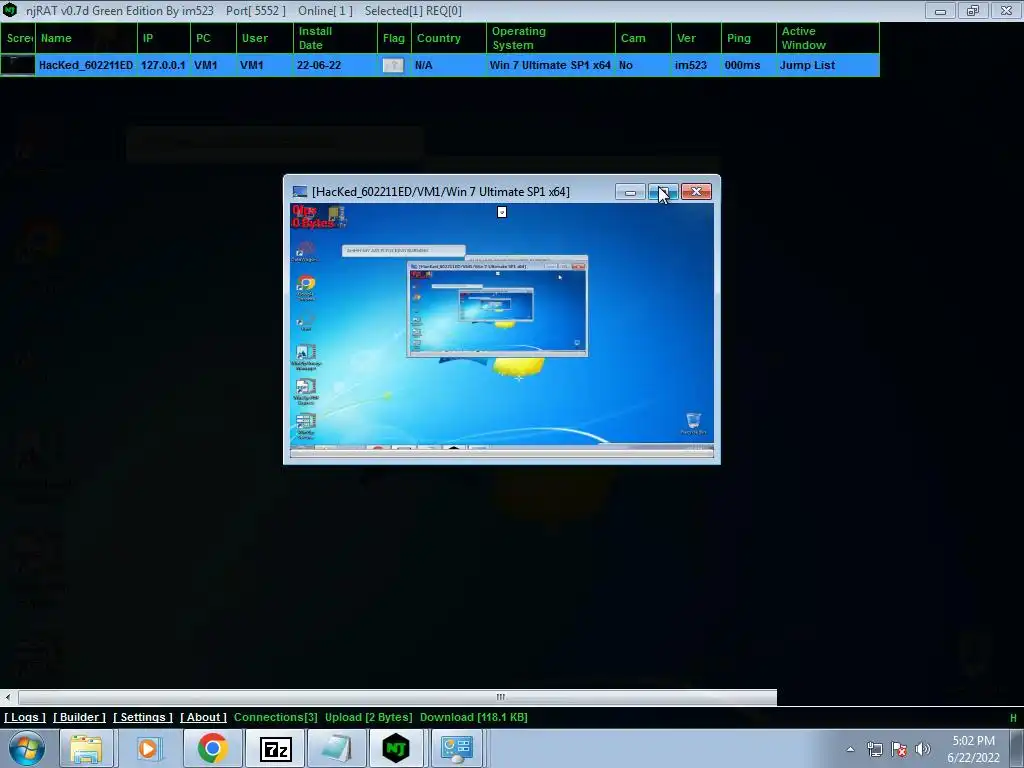Click the taskbar clock showing 5:02 PM

pyautogui.click(x=973, y=749)
